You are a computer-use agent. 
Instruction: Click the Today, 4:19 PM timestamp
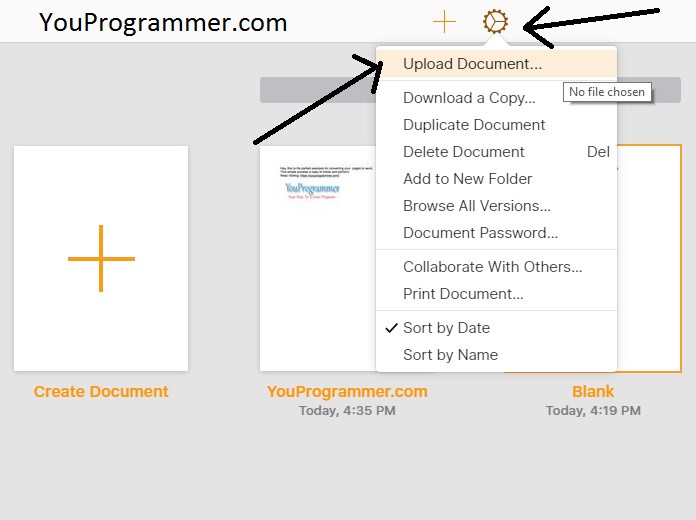click(x=593, y=411)
